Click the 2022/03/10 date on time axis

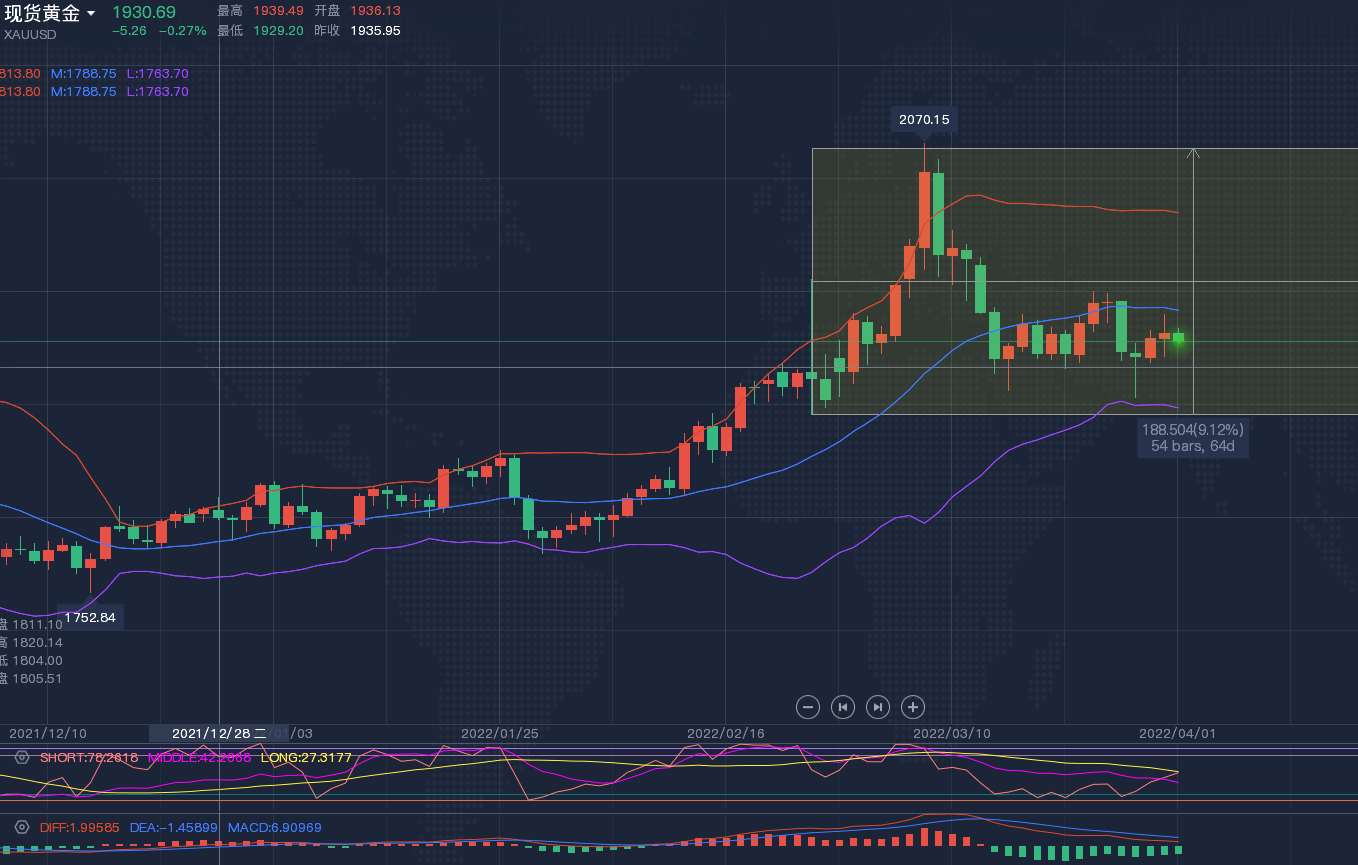[x=951, y=733]
